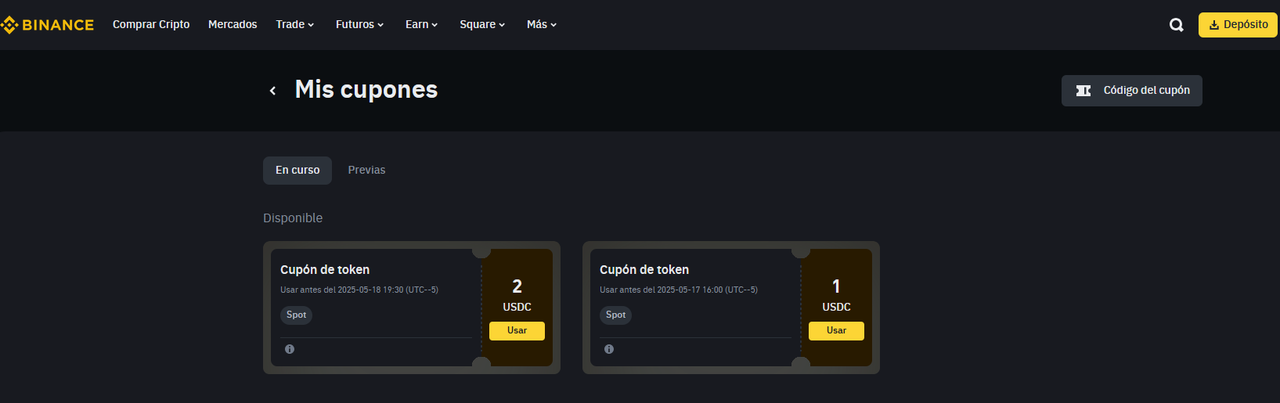
Task: Click Spot tag on 2 USDC coupon
Action: [x=297, y=314]
